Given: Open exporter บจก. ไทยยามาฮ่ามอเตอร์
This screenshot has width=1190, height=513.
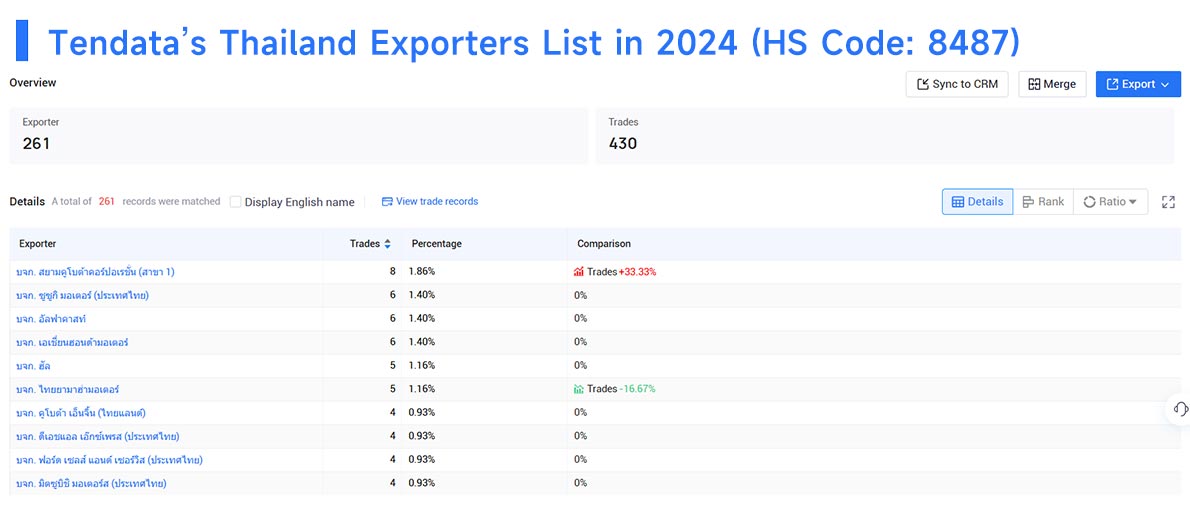Looking at the screenshot, I should [68, 389].
